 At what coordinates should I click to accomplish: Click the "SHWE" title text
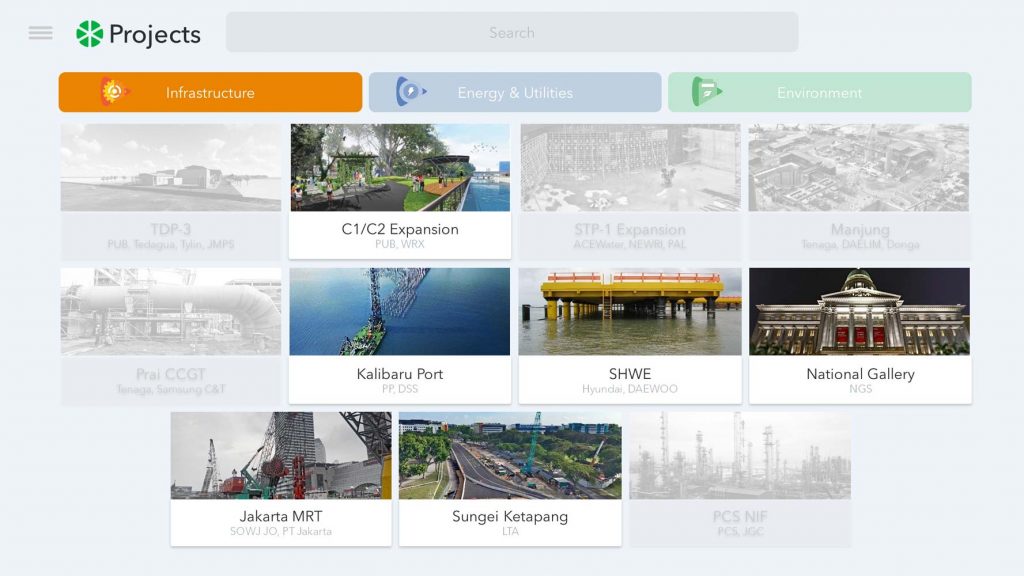click(x=630, y=374)
